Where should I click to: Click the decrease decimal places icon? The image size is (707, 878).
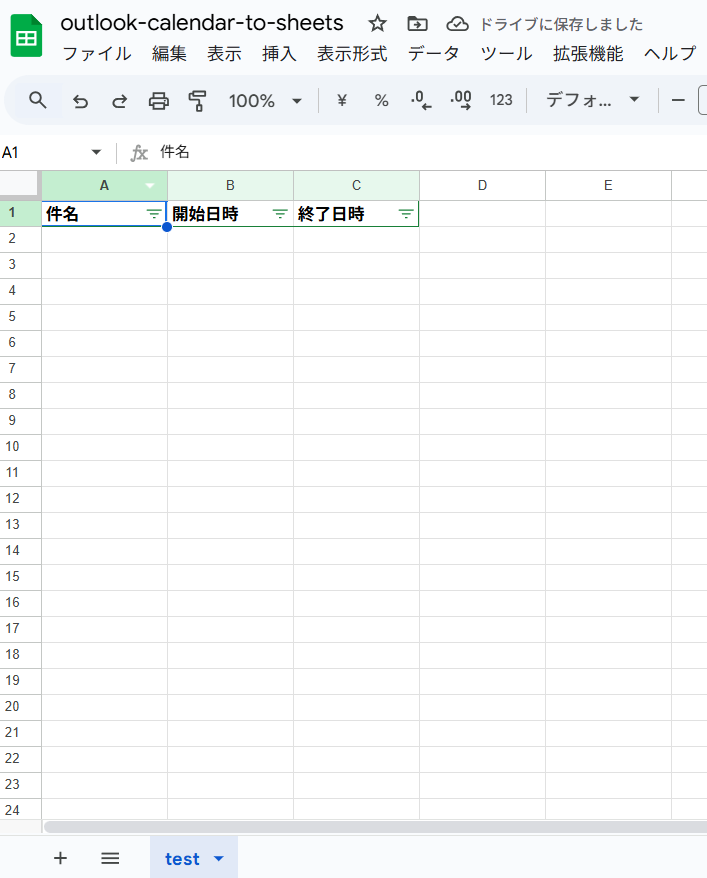click(x=421, y=100)
